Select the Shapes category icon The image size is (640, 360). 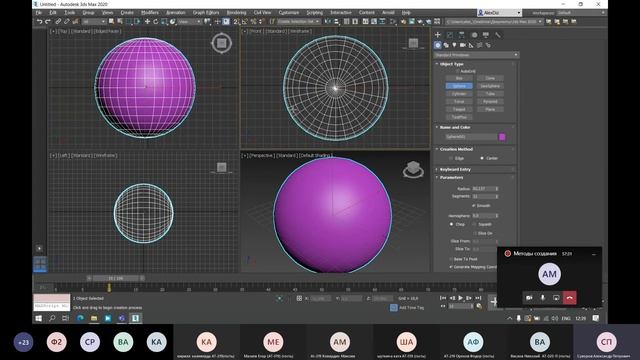[x=446, y=45]
